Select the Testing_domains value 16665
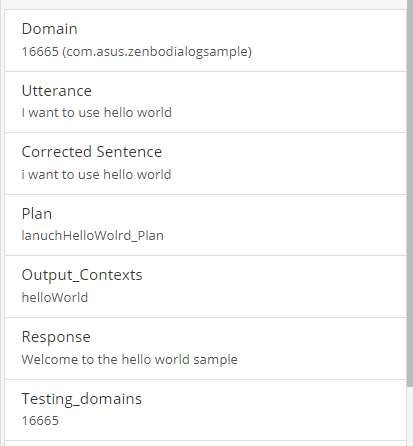This screenshot has height=446, width=413. 40,421
